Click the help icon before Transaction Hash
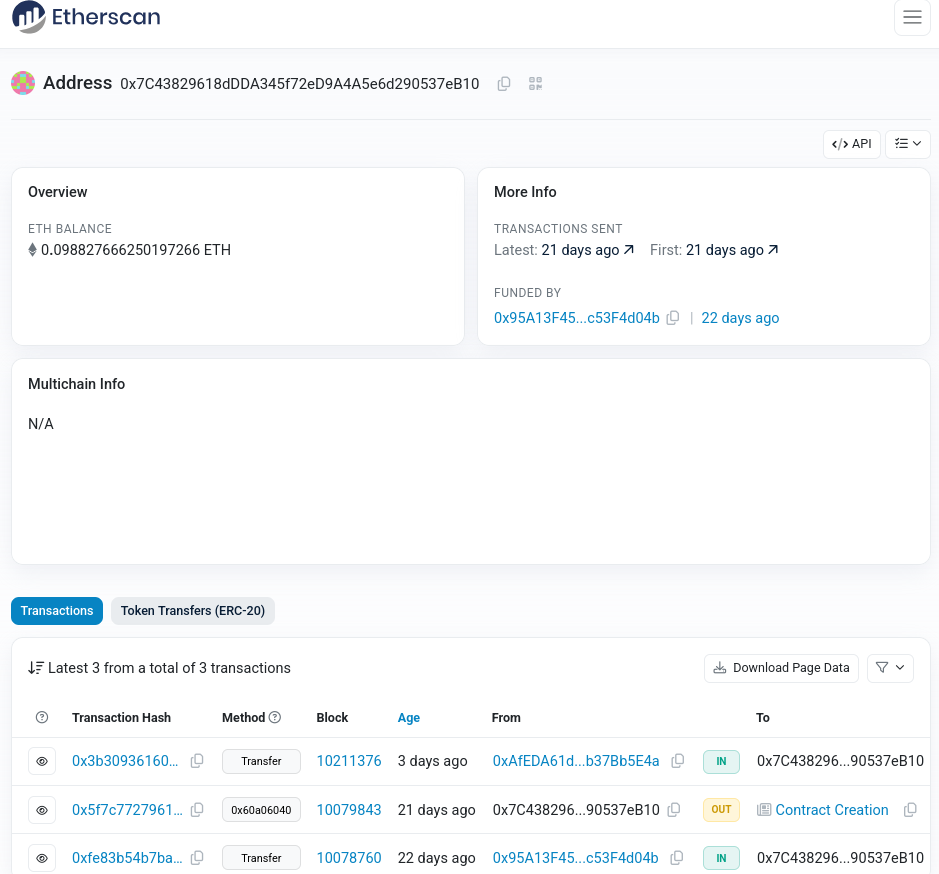939x874 pixels. tap(42, 717)
